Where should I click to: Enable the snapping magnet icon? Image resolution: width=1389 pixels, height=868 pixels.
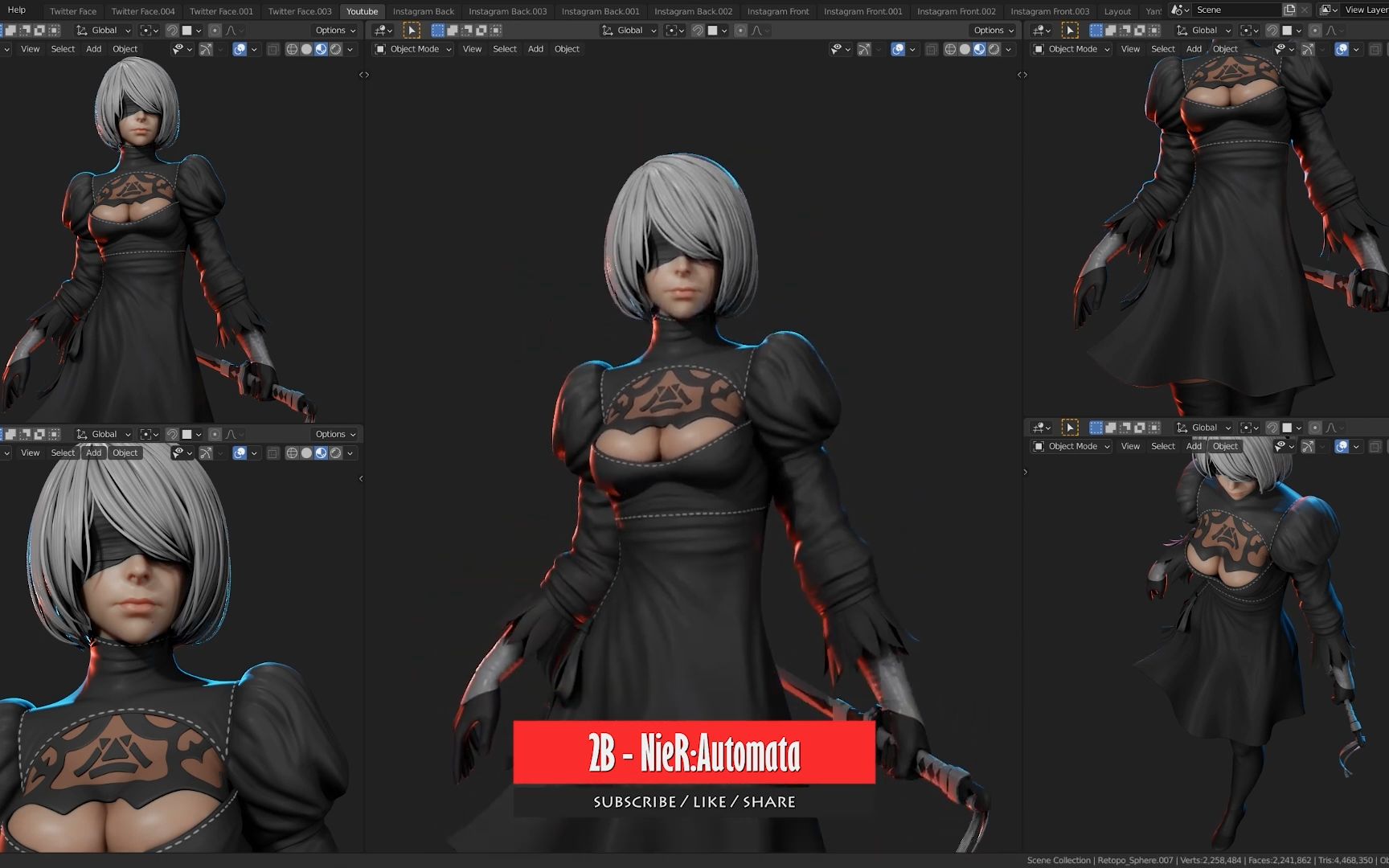pyautogui.click(x=699, y=30)
